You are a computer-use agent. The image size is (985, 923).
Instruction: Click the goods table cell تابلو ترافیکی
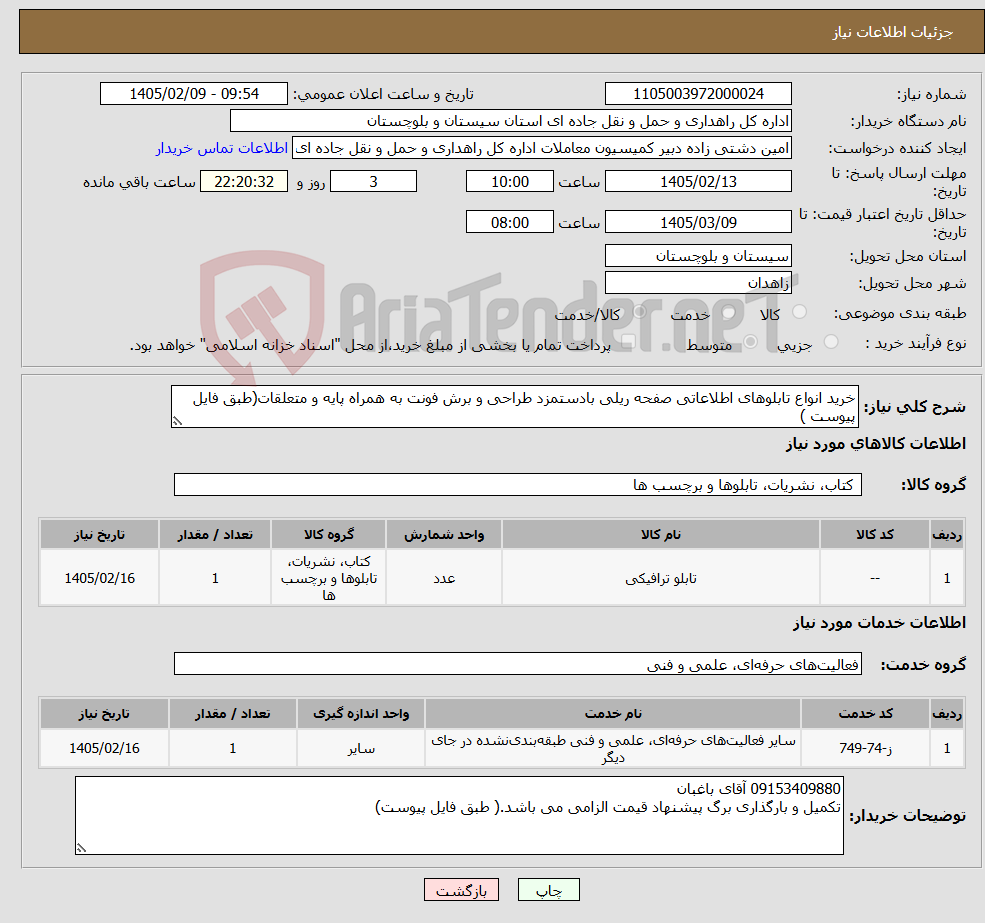[661, 578]
